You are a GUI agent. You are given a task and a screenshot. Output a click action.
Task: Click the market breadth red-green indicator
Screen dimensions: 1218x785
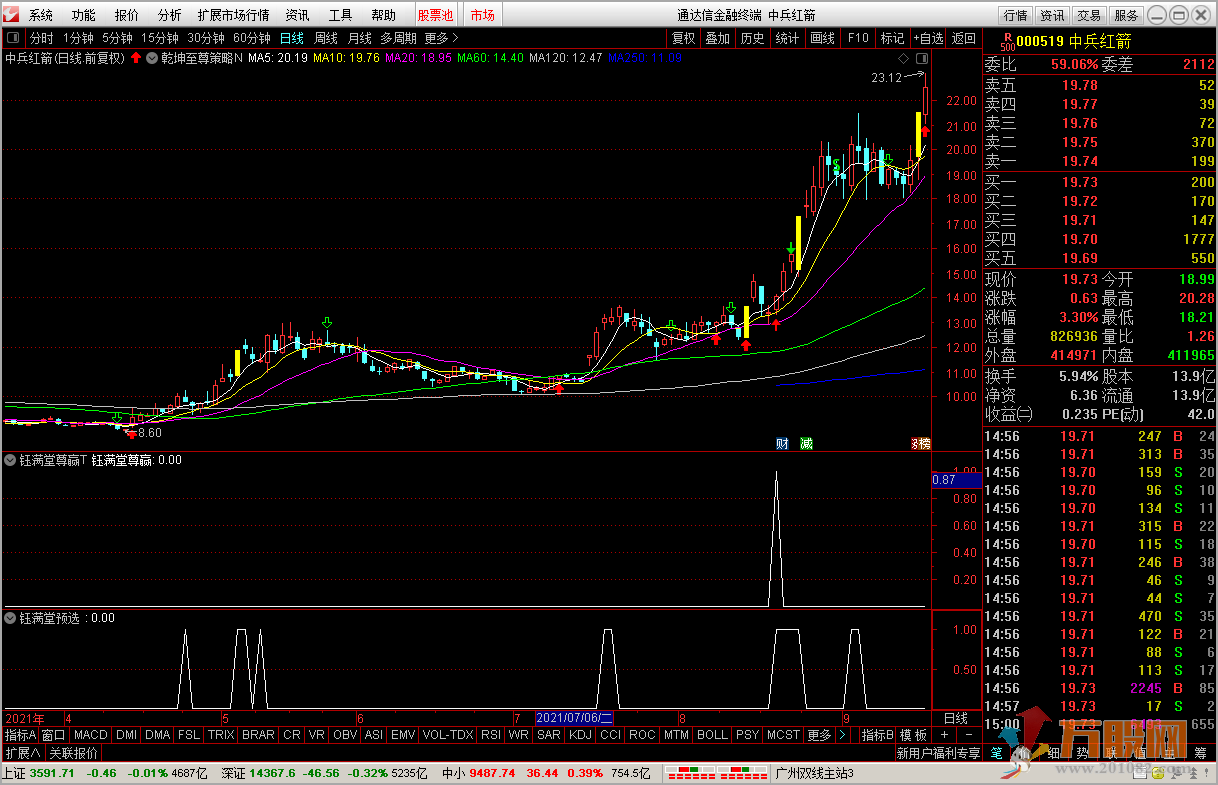(x=715, y=773)
